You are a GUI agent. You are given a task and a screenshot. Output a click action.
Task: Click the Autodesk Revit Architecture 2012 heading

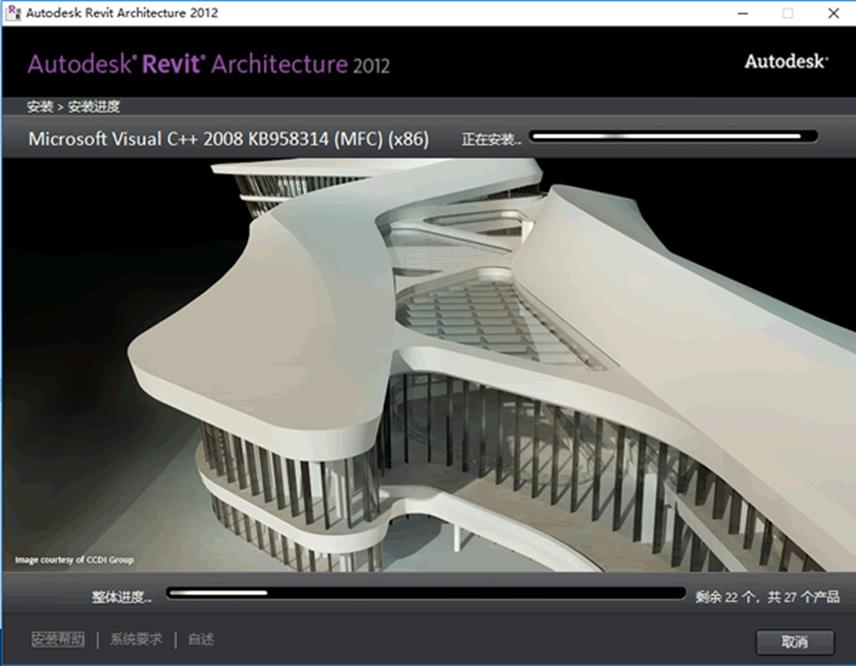pyautogui.click(x=209, y=64)
